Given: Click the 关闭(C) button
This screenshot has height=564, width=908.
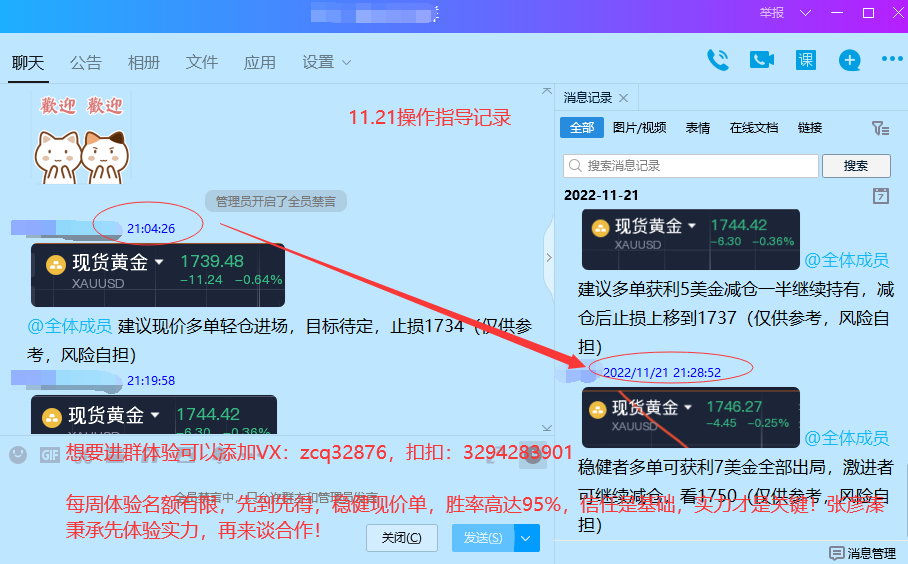Looking at the screenshot, I should (402, 538).
